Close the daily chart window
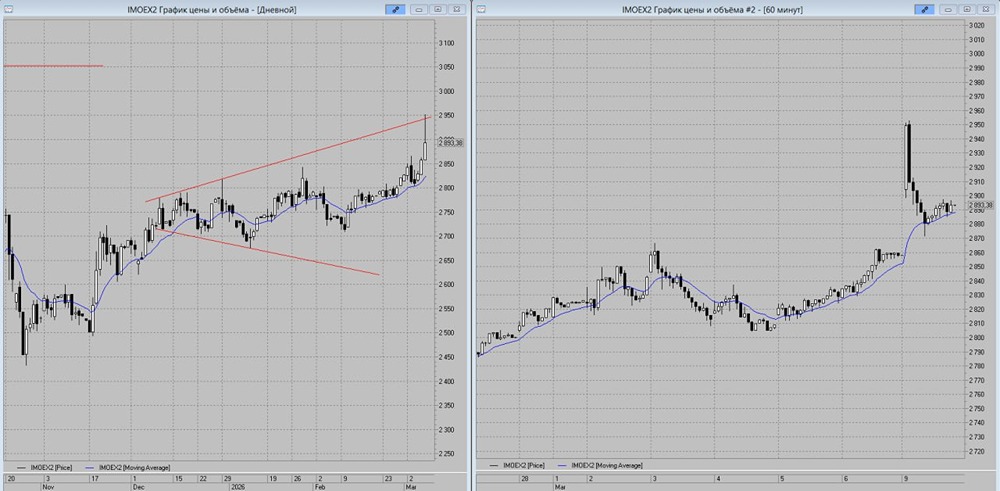Screen dimensions: 1000x491 tap(456, 10)
